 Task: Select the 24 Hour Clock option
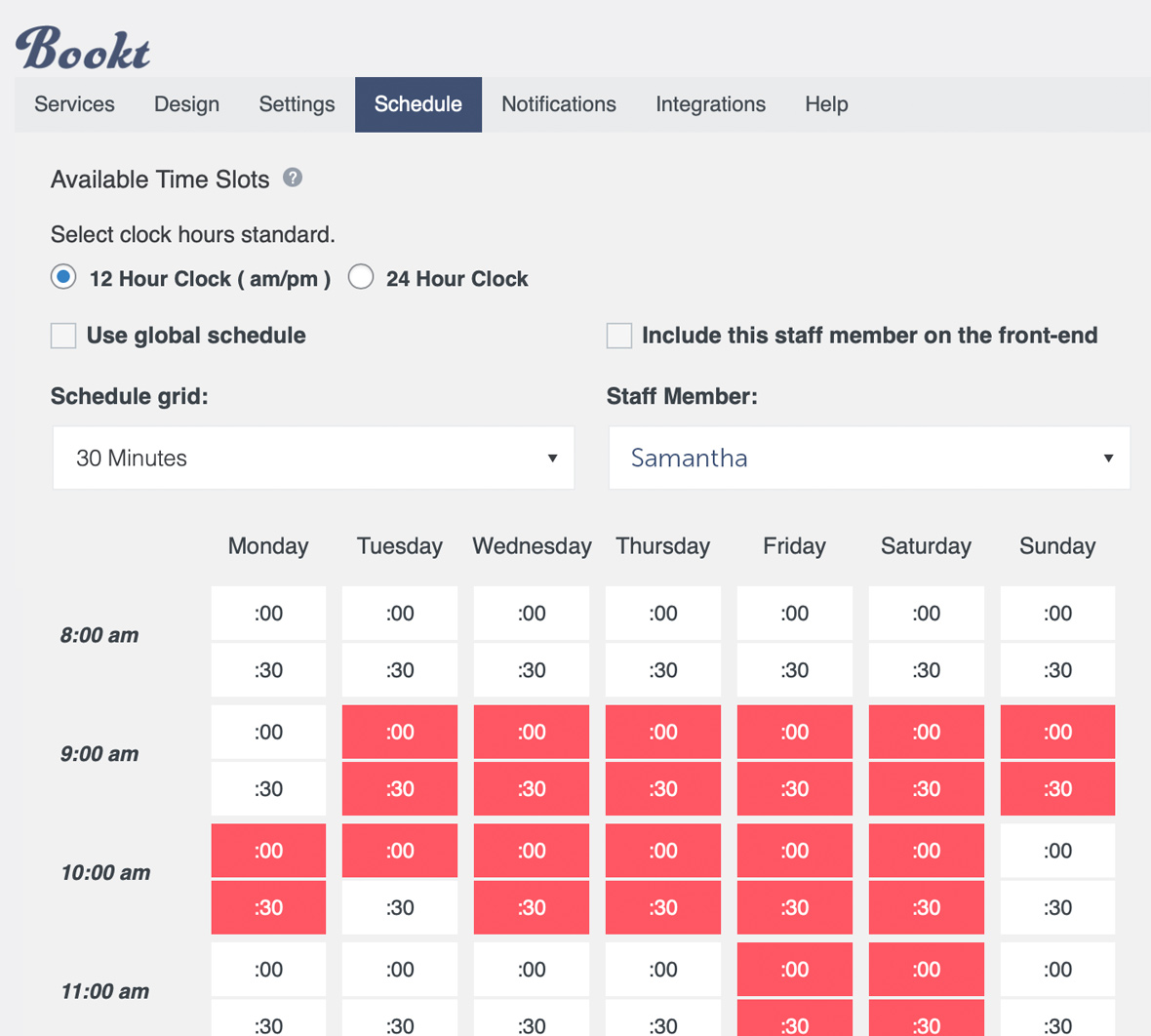point(361,278)
